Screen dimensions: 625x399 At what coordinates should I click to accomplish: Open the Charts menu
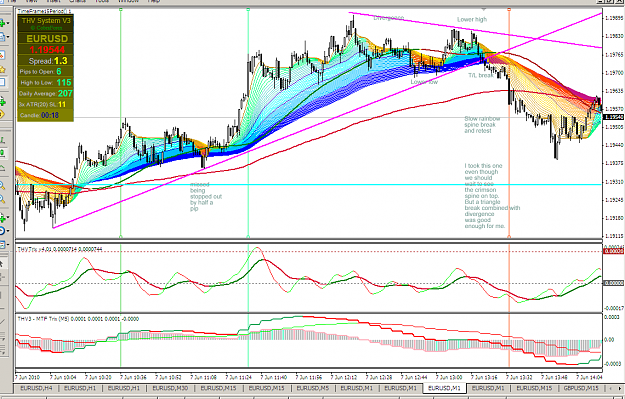tap(77, 1)
